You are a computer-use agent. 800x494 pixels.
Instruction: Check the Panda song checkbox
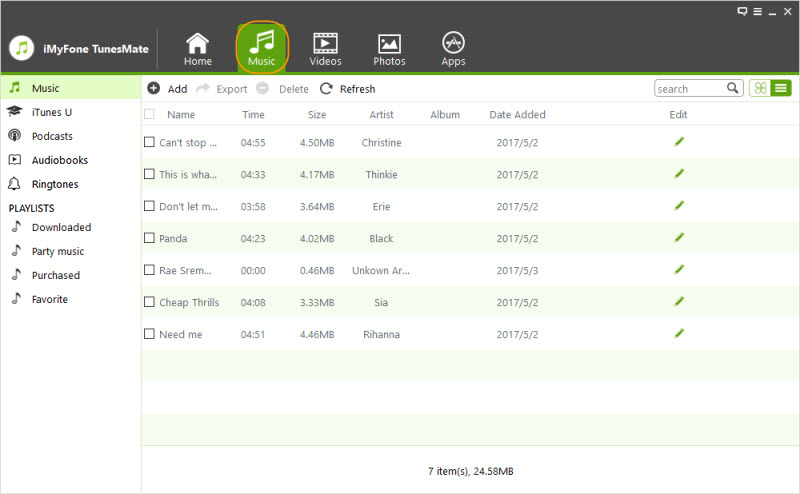pos(149,238)
